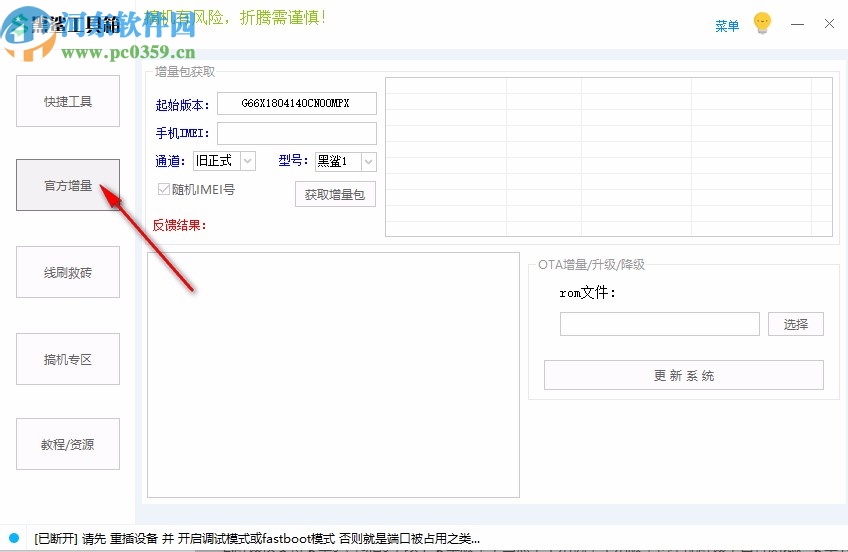Open the 教程/资源 section
Screen dimensions: 848x552
(x=68, y=444)
